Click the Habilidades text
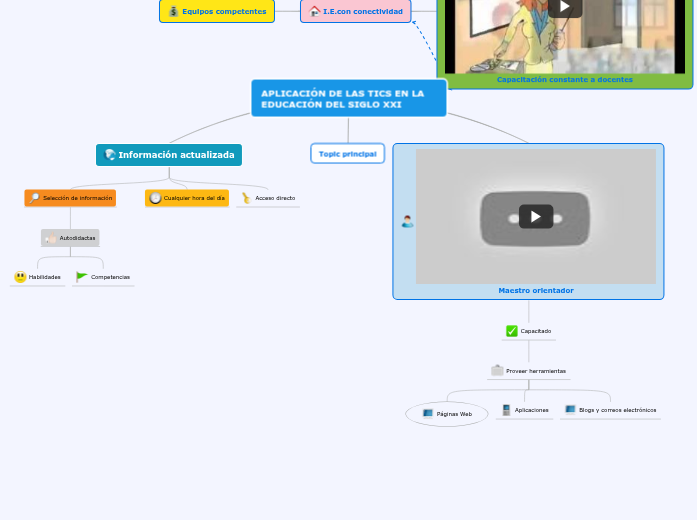The image size is (697, 520). tap(44, 277)
